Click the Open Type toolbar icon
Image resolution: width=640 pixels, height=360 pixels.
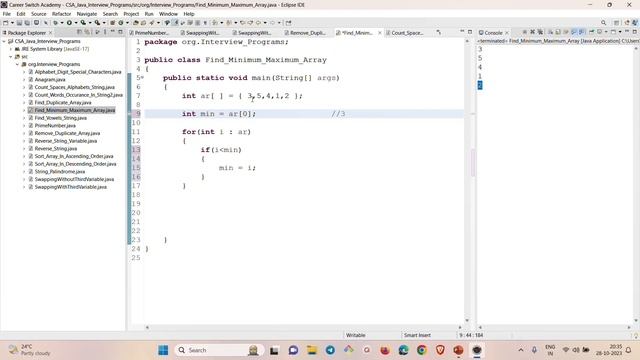coord(136,23)
